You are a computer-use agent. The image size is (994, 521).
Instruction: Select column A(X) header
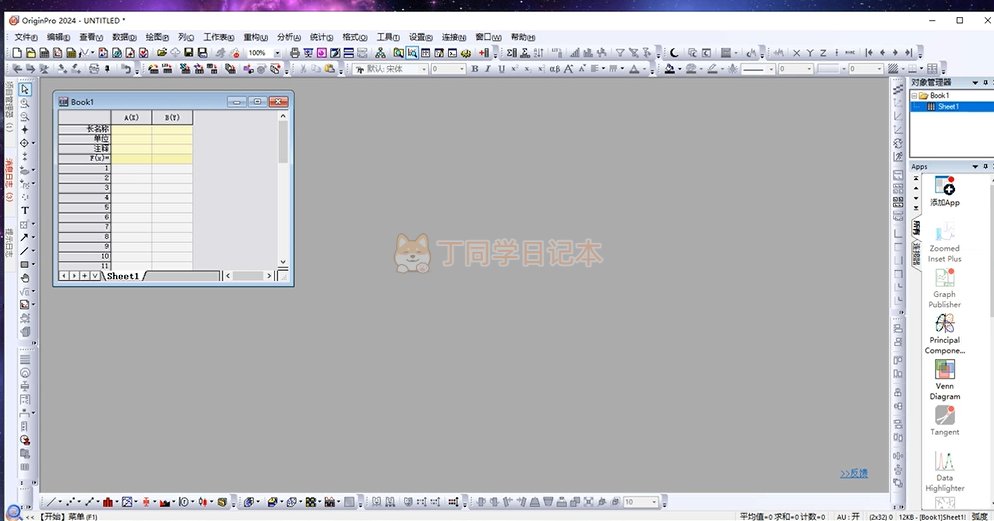point(131,118)
